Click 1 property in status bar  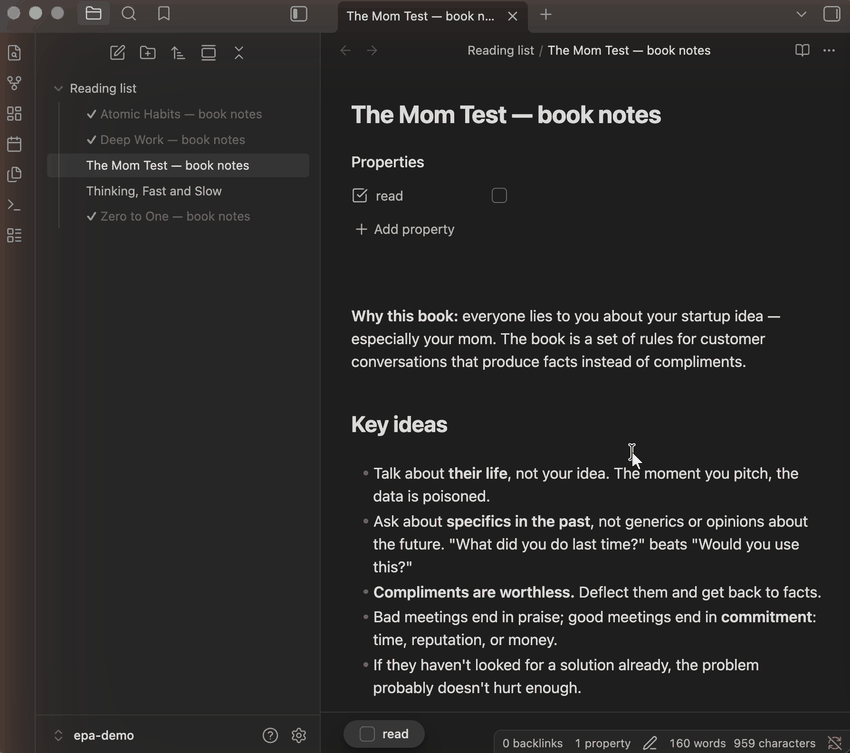[x=602, y=743]
